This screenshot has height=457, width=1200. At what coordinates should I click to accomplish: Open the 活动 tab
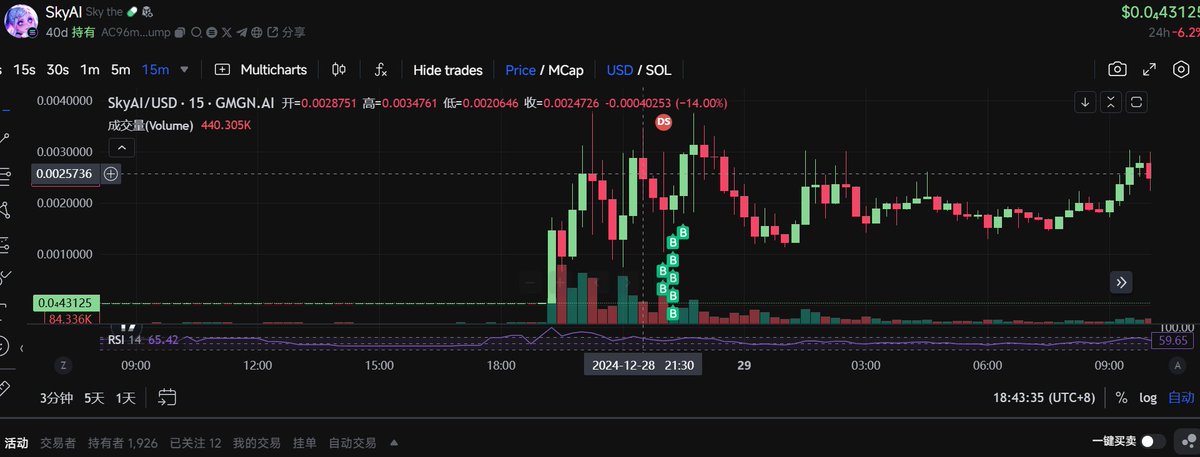pos(16,442)
